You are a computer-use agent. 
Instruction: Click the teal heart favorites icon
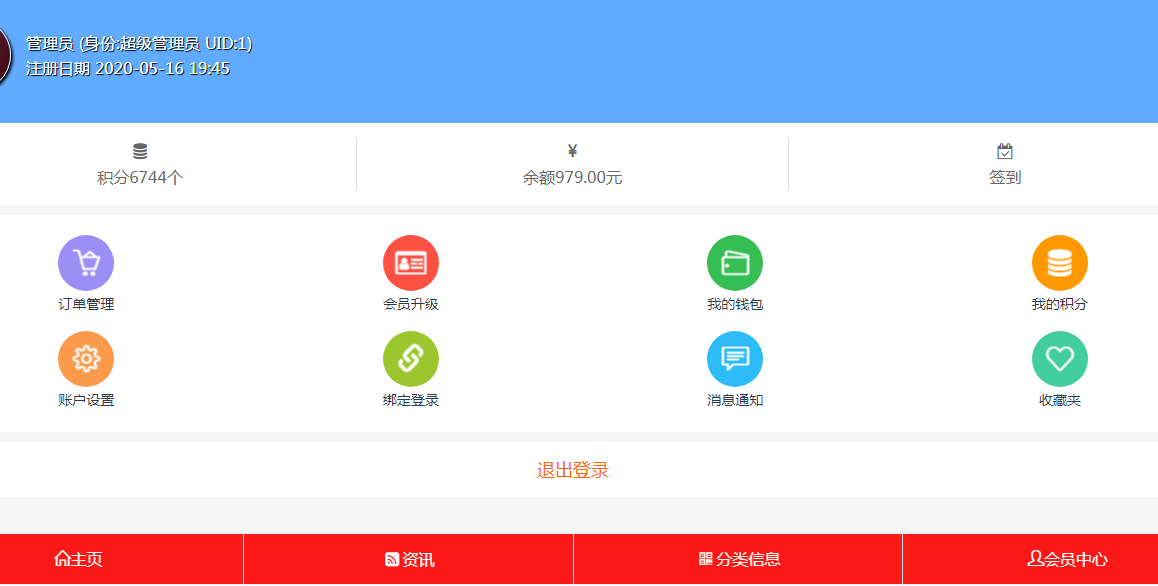point(1060,359)
